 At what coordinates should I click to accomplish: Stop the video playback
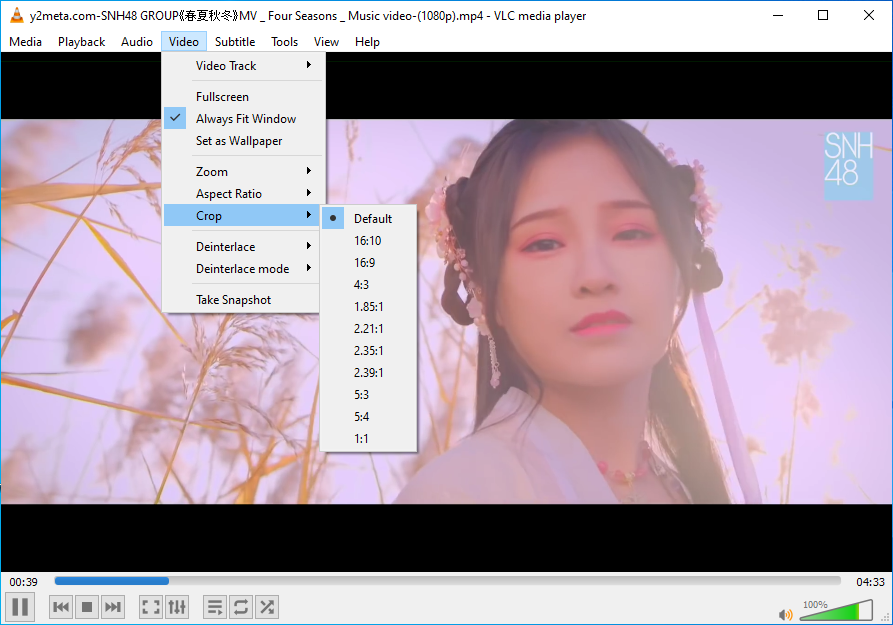click(x=87, y=607)
